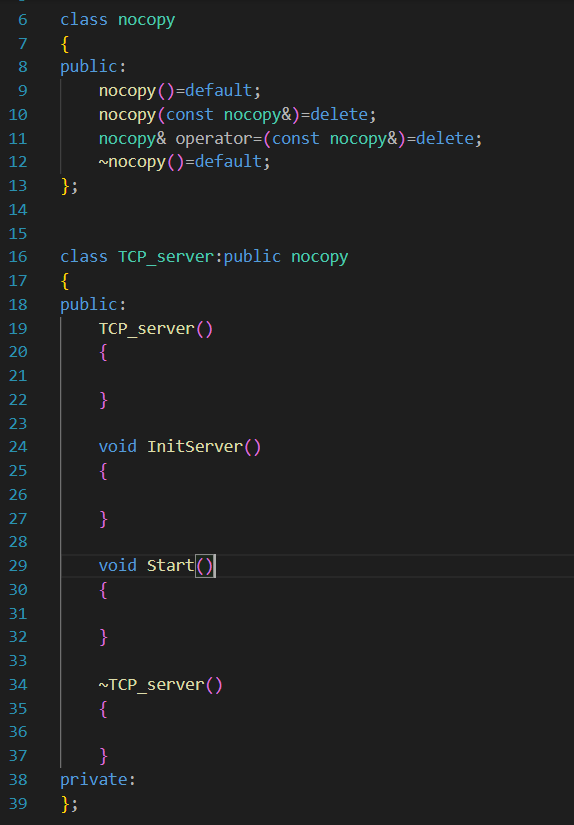Viewport: 574px width, 825px height.
Task: Click line number 6 in gutter
Action: point(23,20)
